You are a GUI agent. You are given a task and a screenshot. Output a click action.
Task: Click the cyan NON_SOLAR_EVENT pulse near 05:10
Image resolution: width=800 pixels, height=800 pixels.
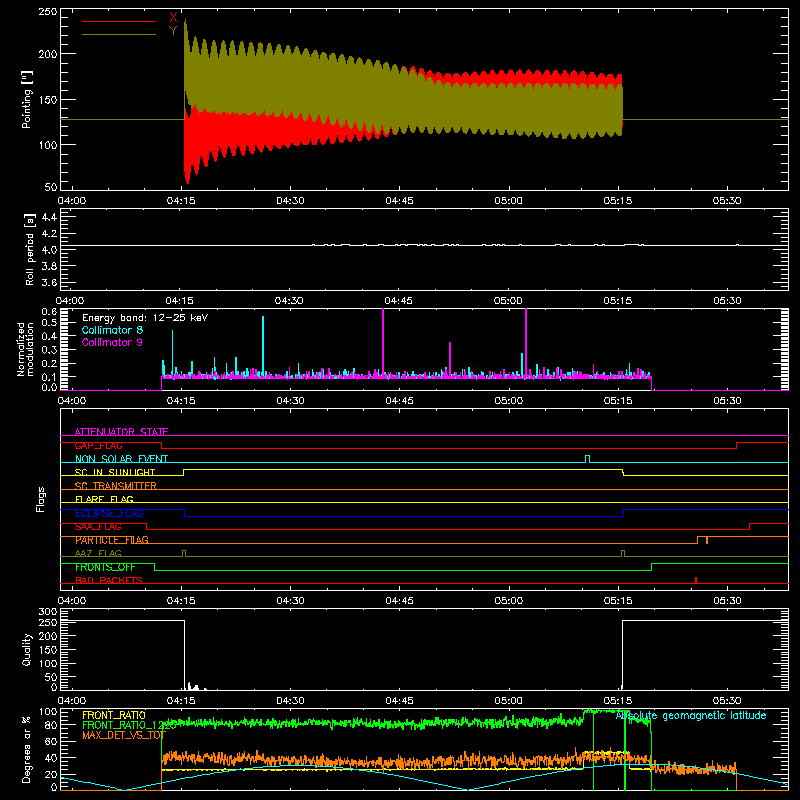[x=588, y=459]
